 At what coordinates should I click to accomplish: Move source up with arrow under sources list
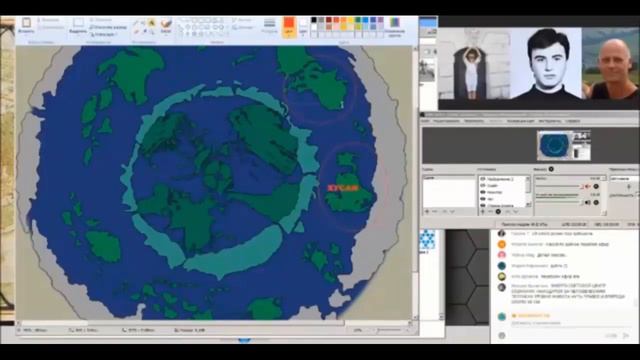[x=507, y=211]
